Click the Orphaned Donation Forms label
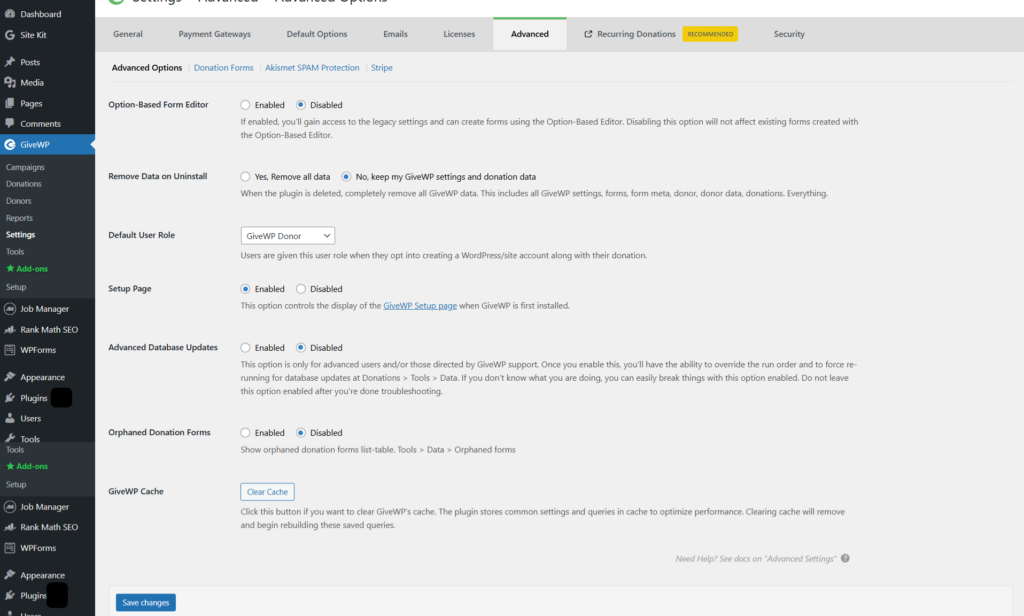Image resolution: width=1024 pixels, height=616 pixels. pos(159,432)
